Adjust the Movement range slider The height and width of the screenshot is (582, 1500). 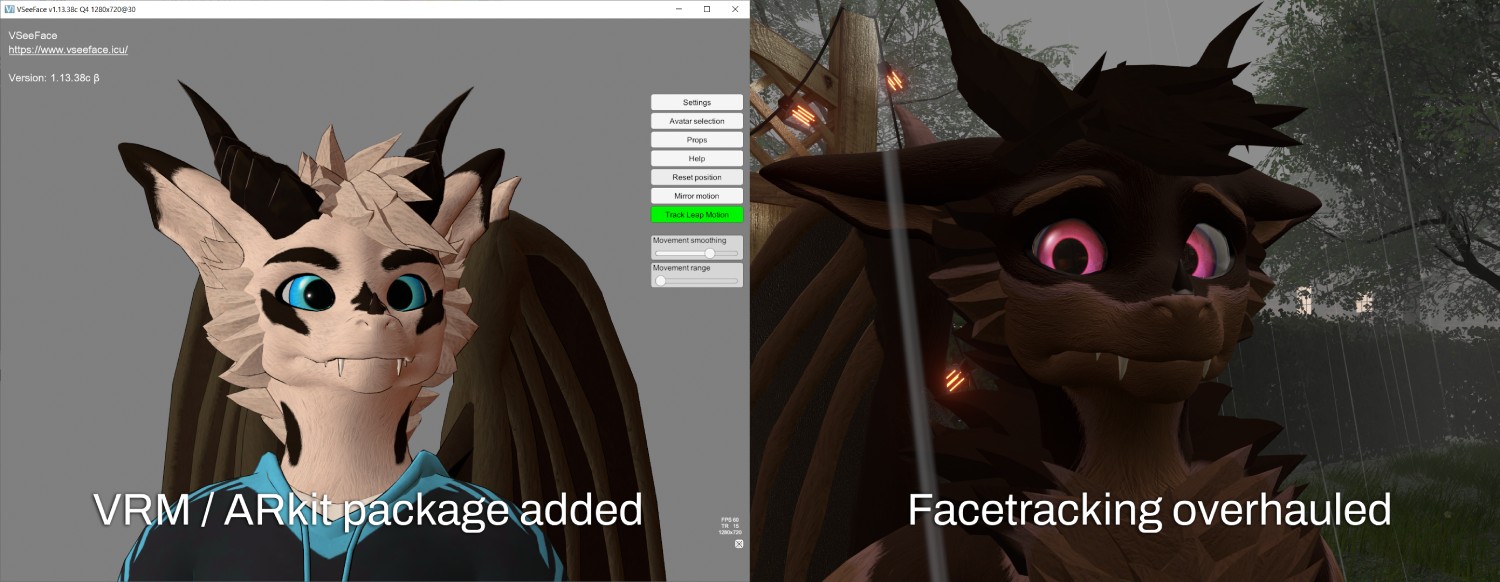pos(661,280)
